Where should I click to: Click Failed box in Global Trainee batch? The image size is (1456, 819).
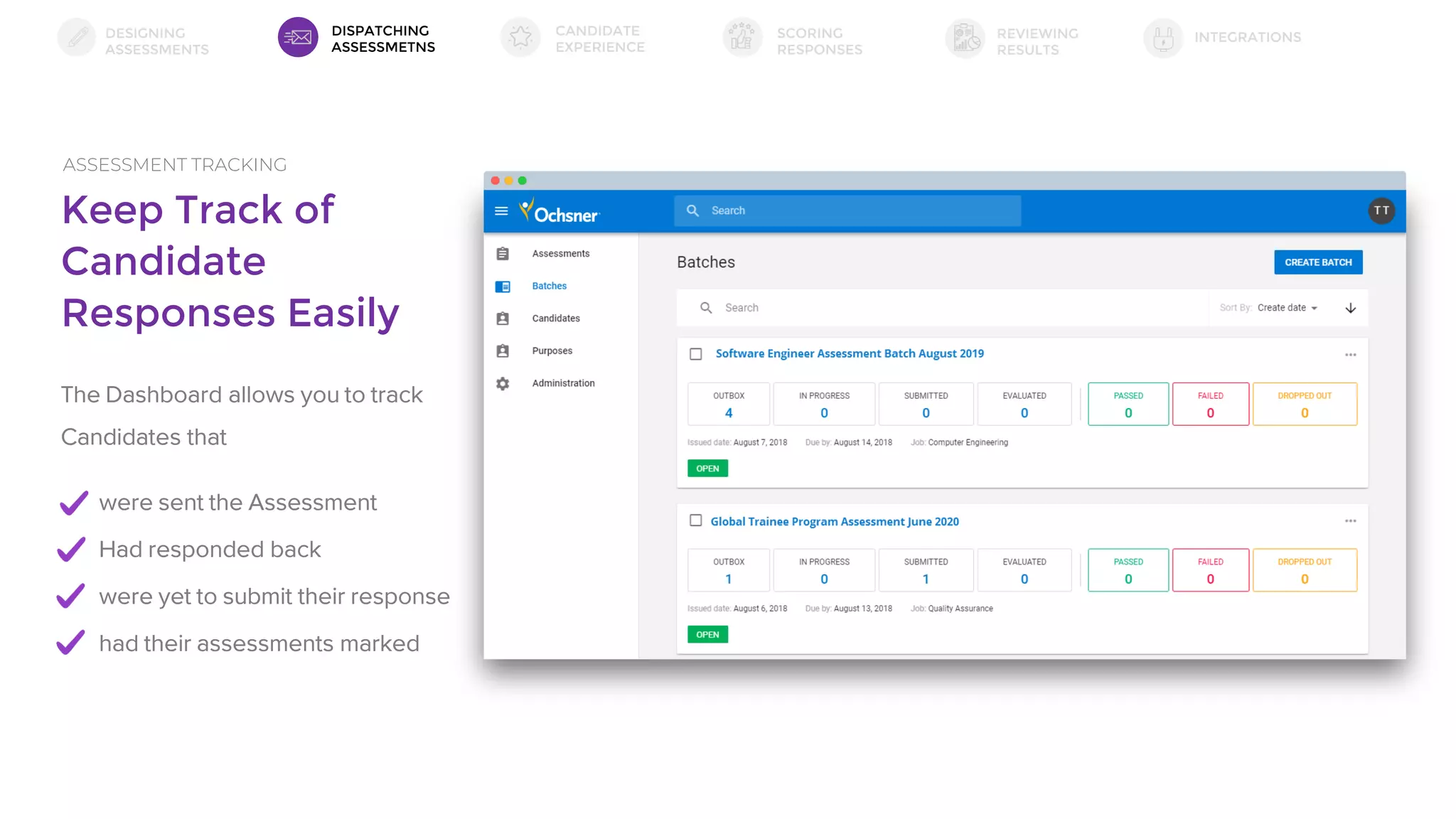[x=1211, y=571]
